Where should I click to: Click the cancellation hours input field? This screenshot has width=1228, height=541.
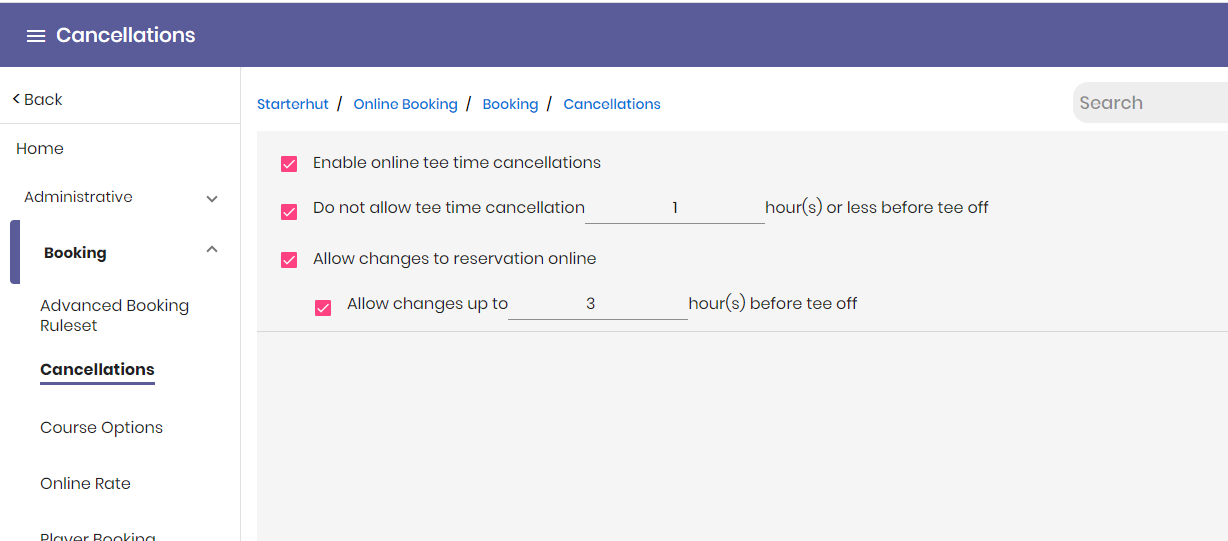(x=675, y=208)
